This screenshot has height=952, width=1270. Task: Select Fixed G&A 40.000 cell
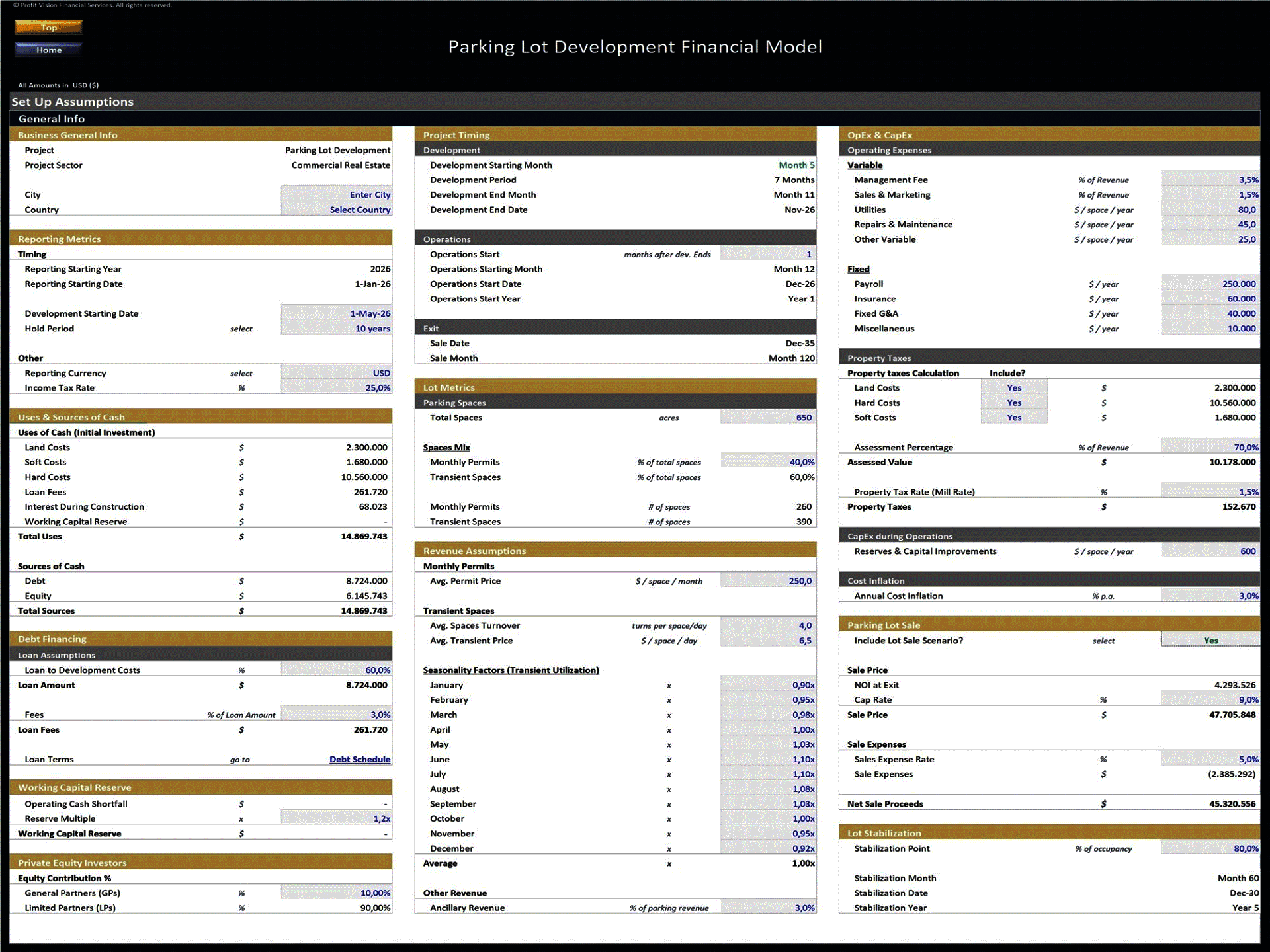1210,313
